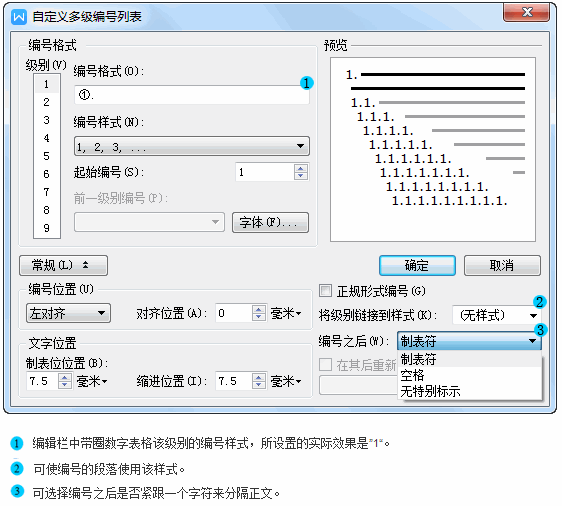The width and height of the screenshot is (562, 506).
Task: Select level 3 in the 级别 list
Action: pos(47,120)
